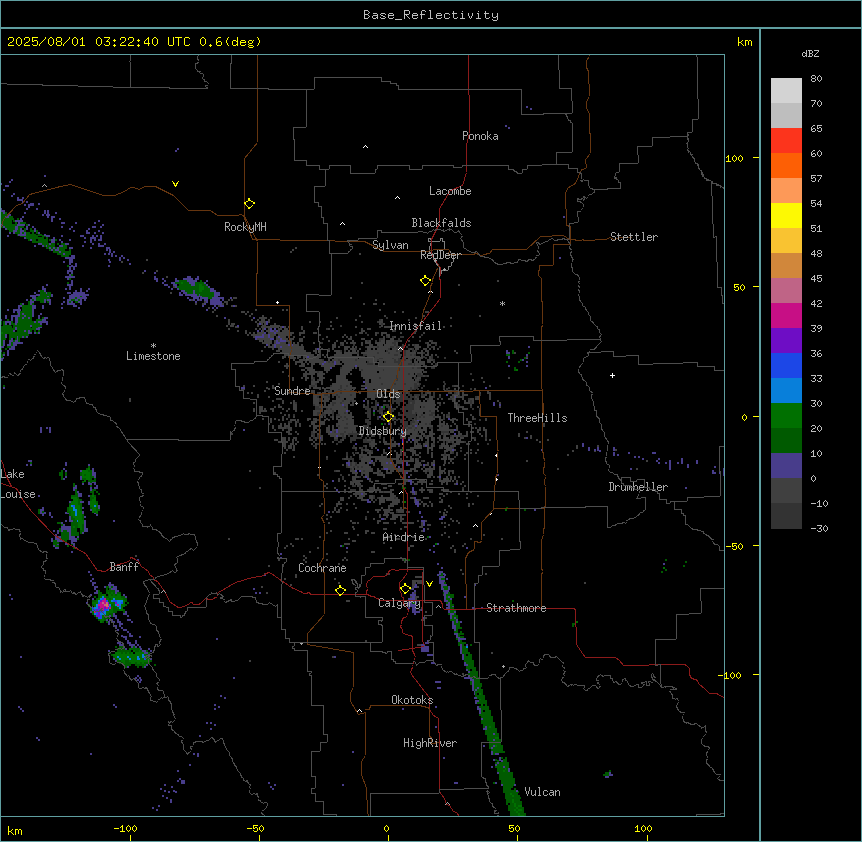Viewport: 862px width, 842px height.
Task: Click the Strathmore label
Action: coord(516,608)
